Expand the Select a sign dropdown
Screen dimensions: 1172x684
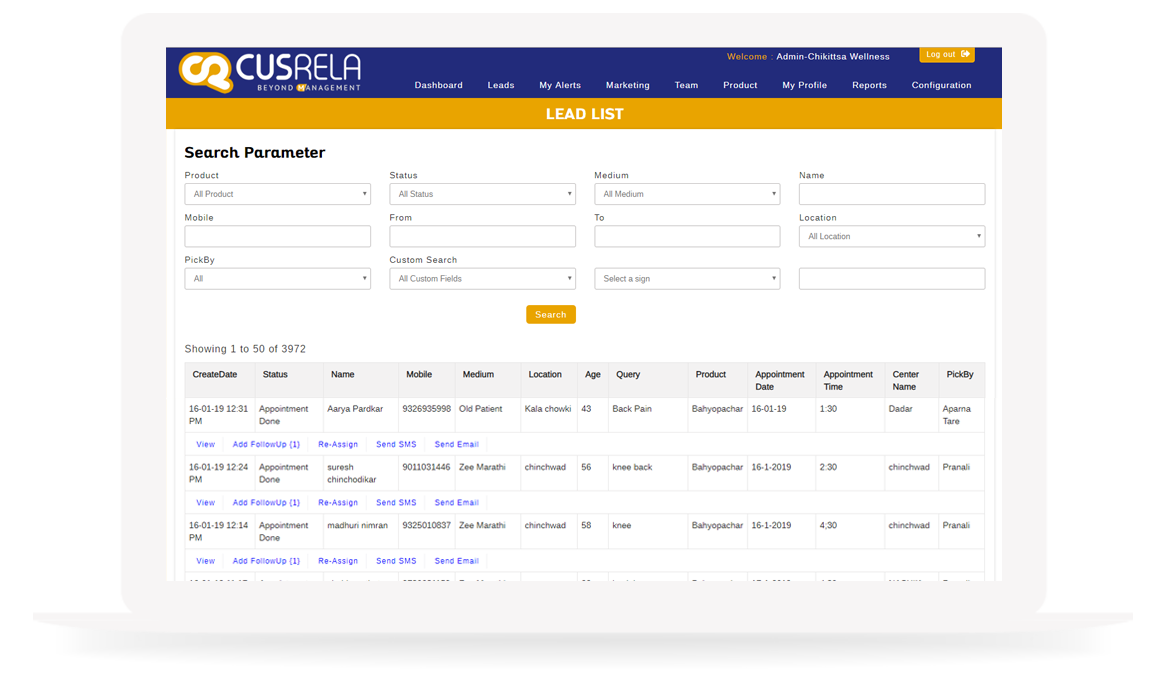[x=687, y=279]
